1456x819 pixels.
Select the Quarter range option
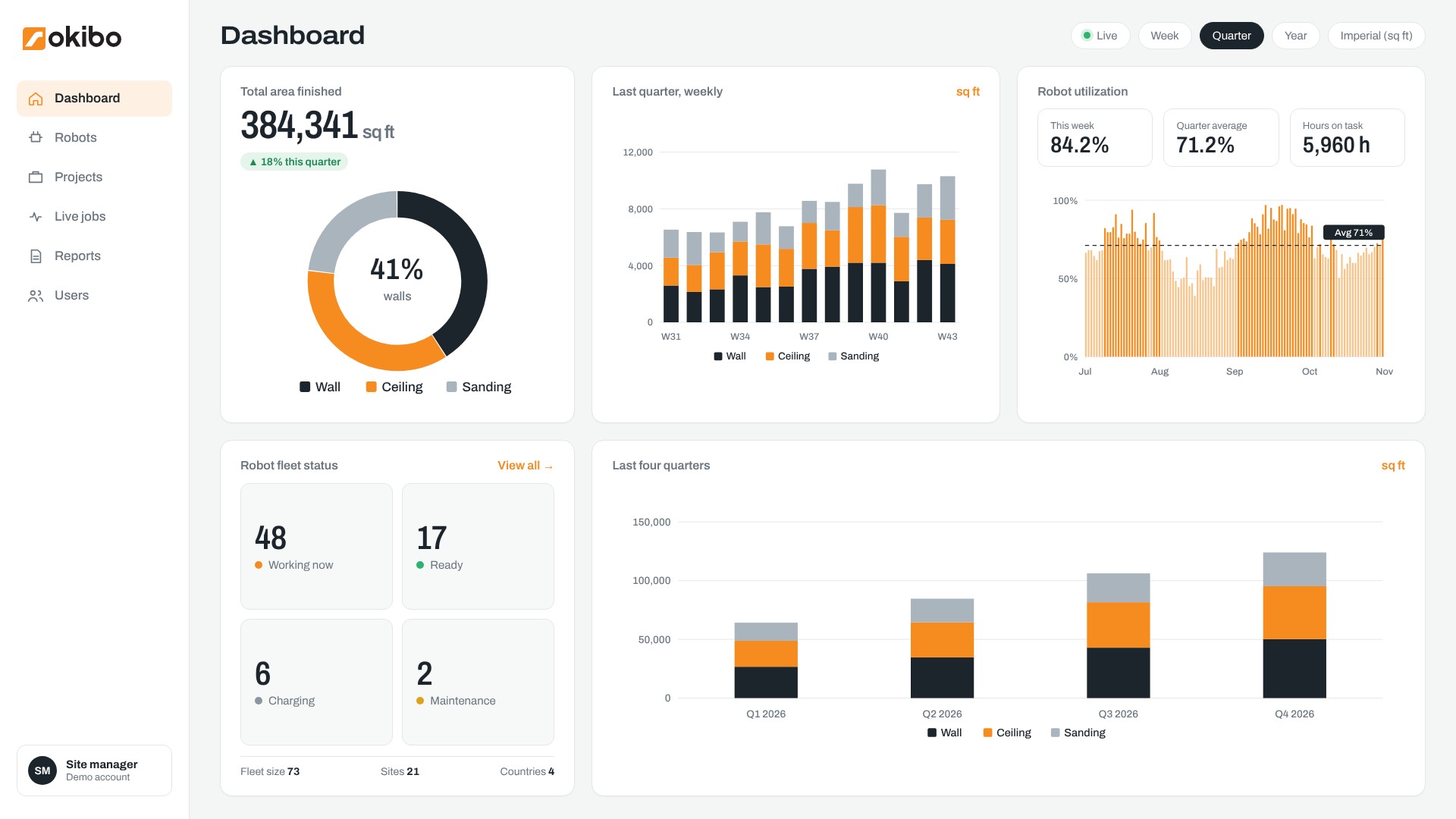point(1232,36)
